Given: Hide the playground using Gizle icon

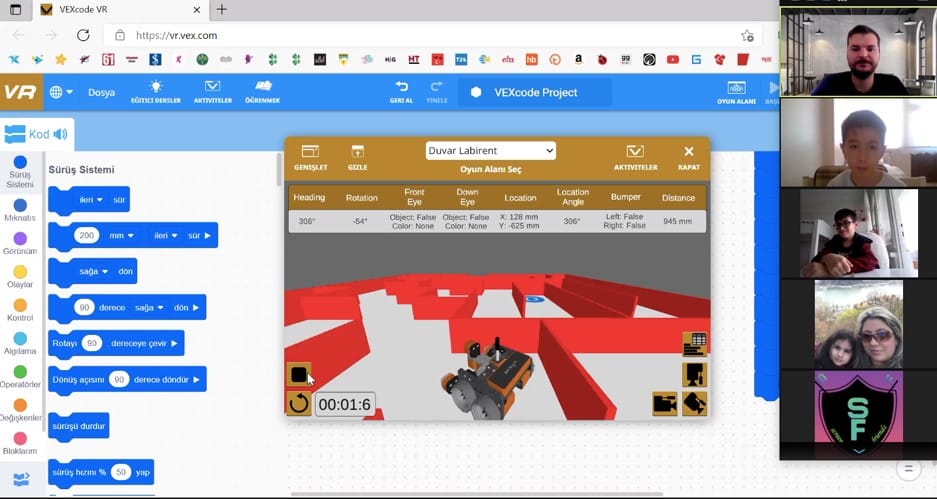Looking at the screenshot, I should click(x=357, y=157).
